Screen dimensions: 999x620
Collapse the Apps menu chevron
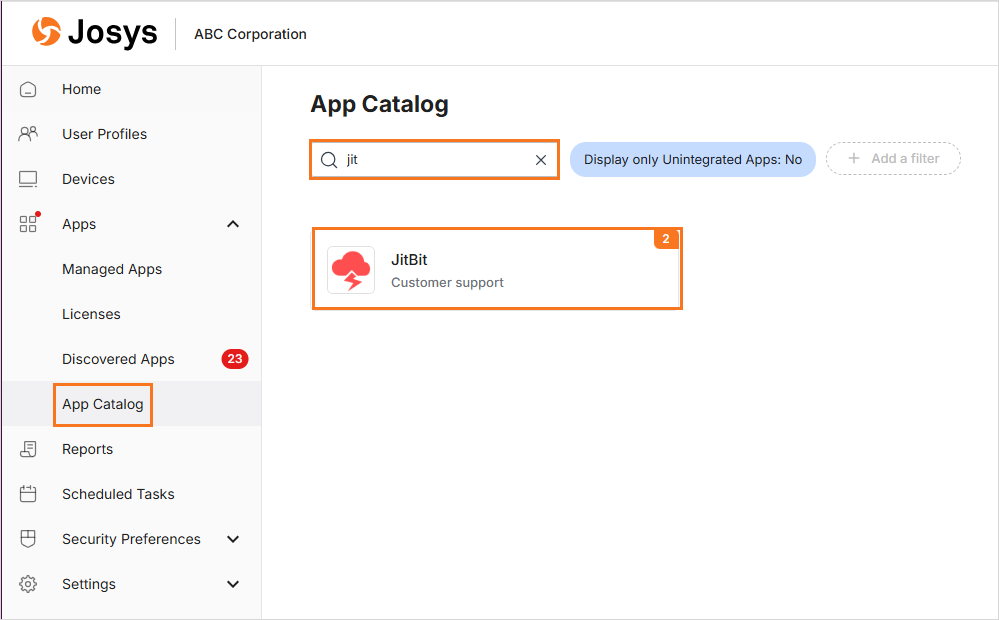233,224
